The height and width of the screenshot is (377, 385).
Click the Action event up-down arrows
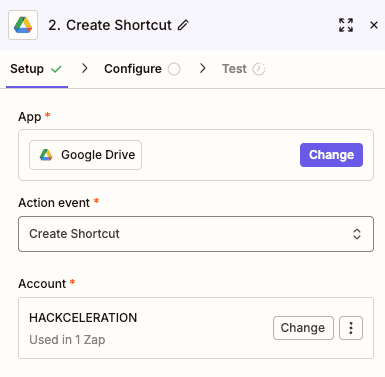357,234
